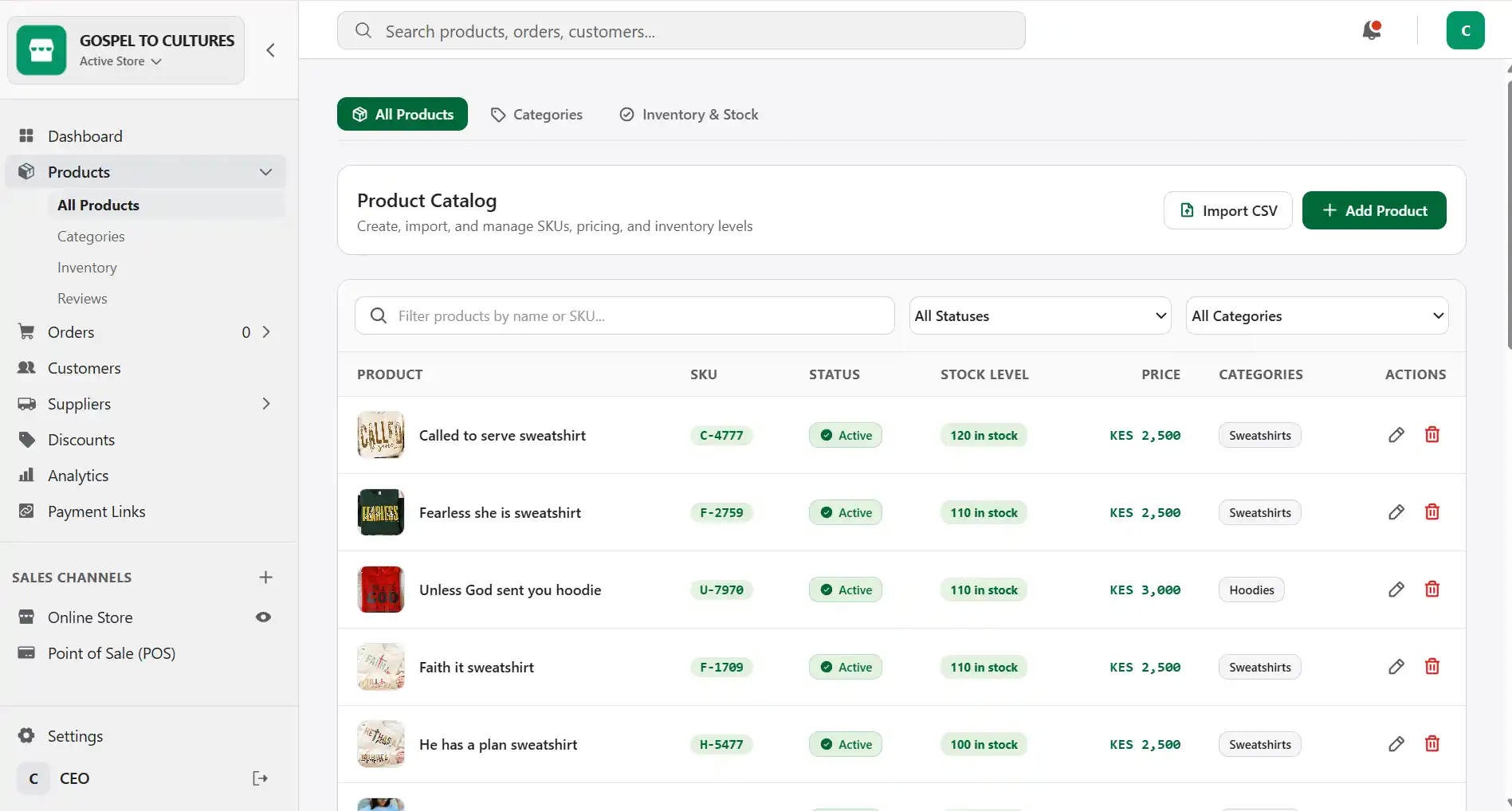1512x811 pixels.
Task: Click the Customers people icon
Action: pyautogui.click(x=26, y=367)
